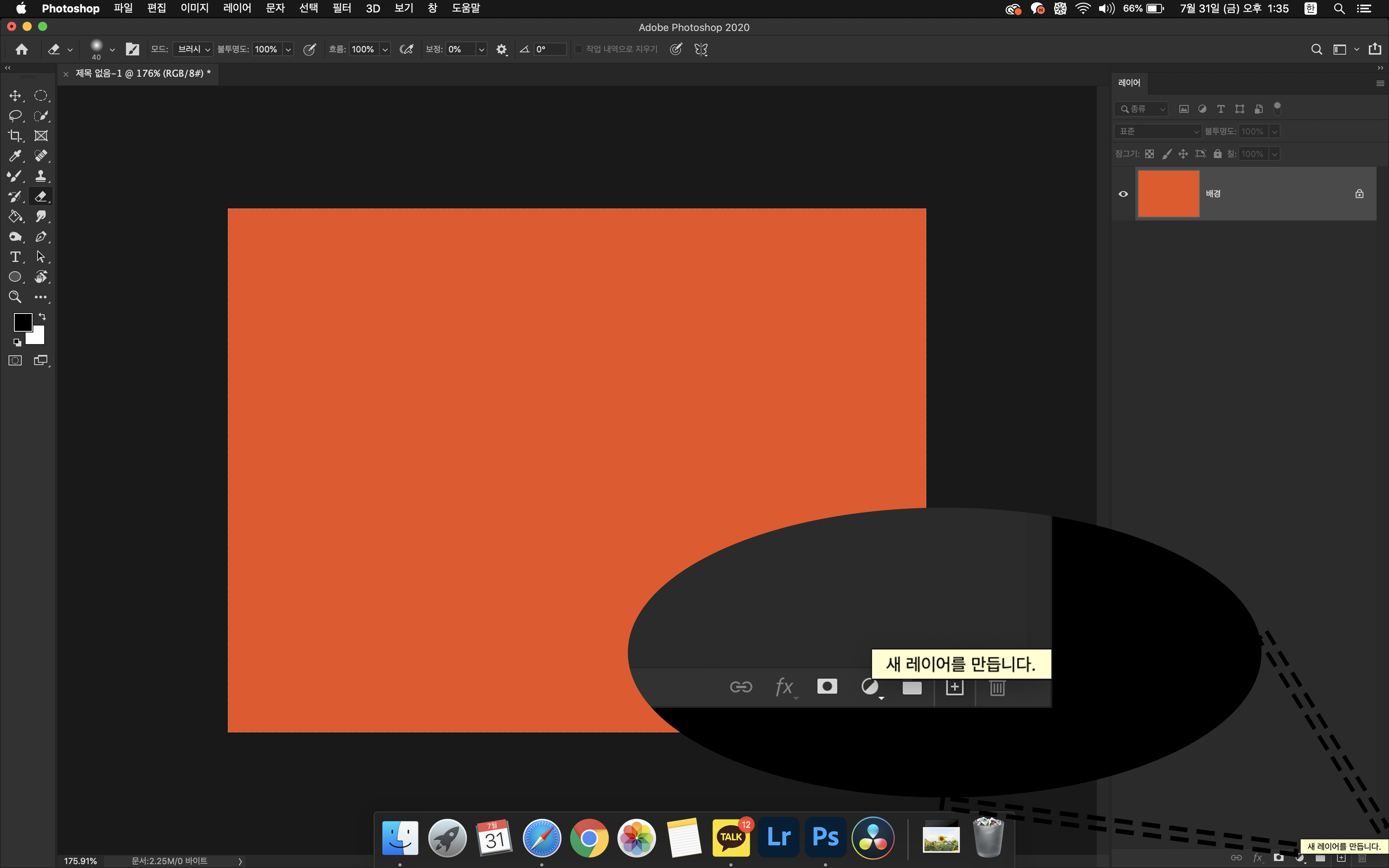The width and height of the screenshot is (1389, 868).
Task: Toggle Quick Mask mode icon
Action: pos(15,360)
